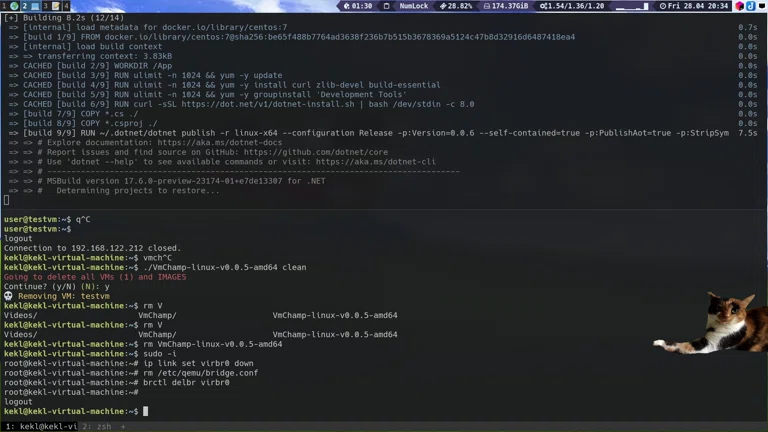Image resolution: width=768 pixels, height=432 pixels.
Task: Click the blue tray icon
Action: 750,6
